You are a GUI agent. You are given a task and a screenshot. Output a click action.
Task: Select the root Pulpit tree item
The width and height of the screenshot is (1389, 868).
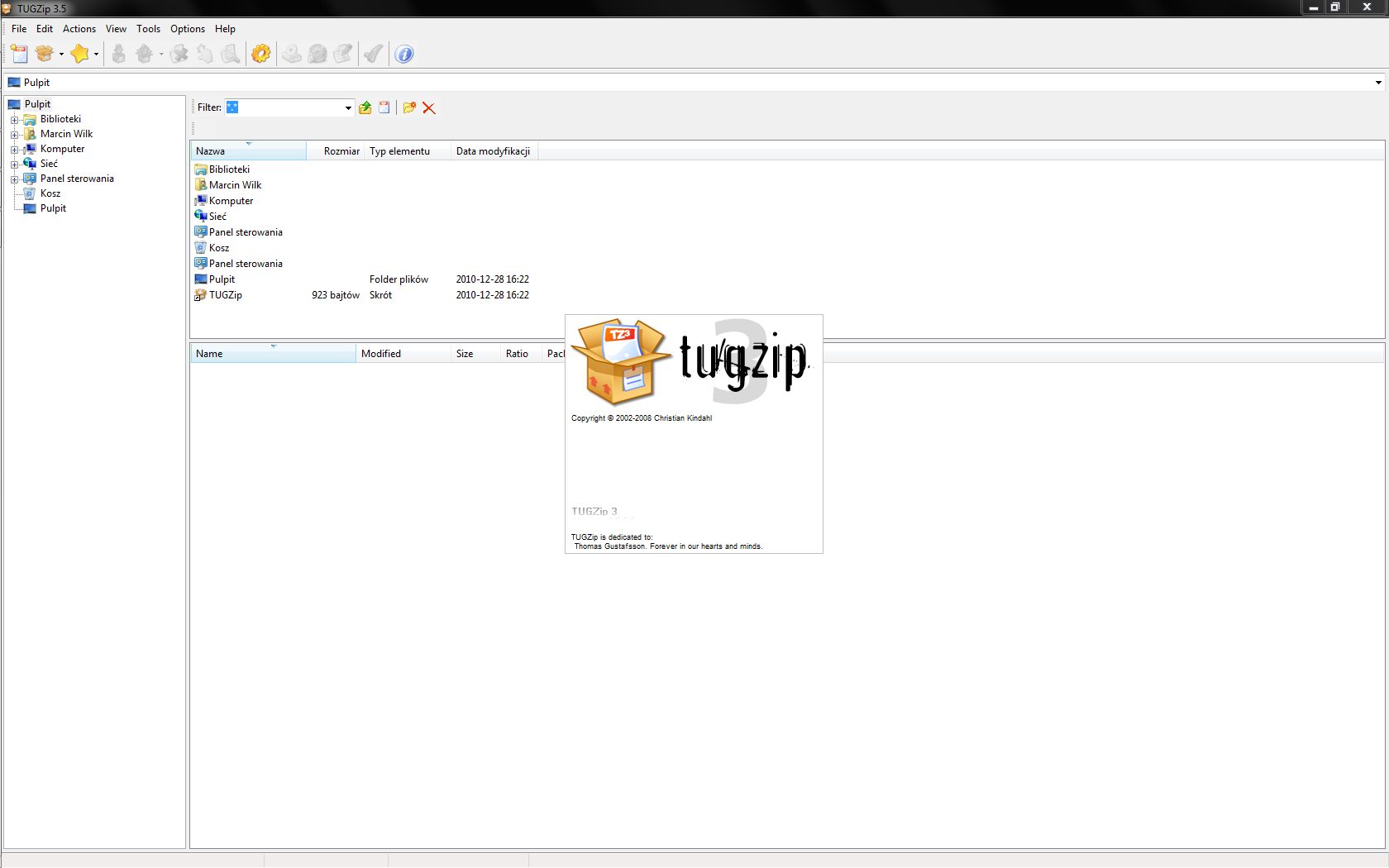click(x=37, y=104)
